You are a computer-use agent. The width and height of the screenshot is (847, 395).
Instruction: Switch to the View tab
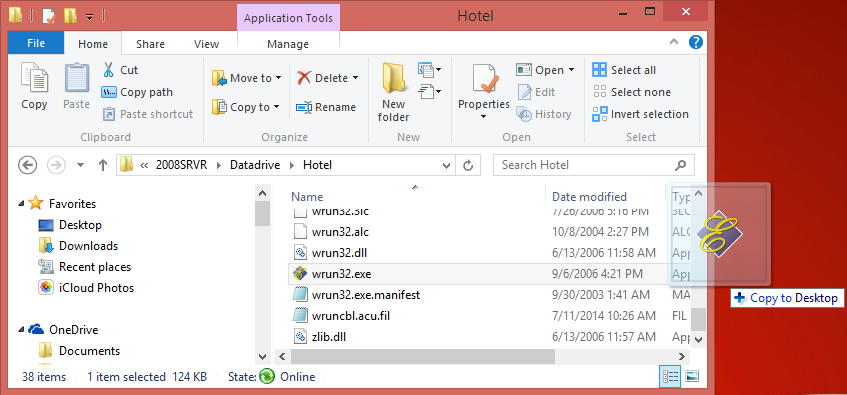[x=206, y=44]
